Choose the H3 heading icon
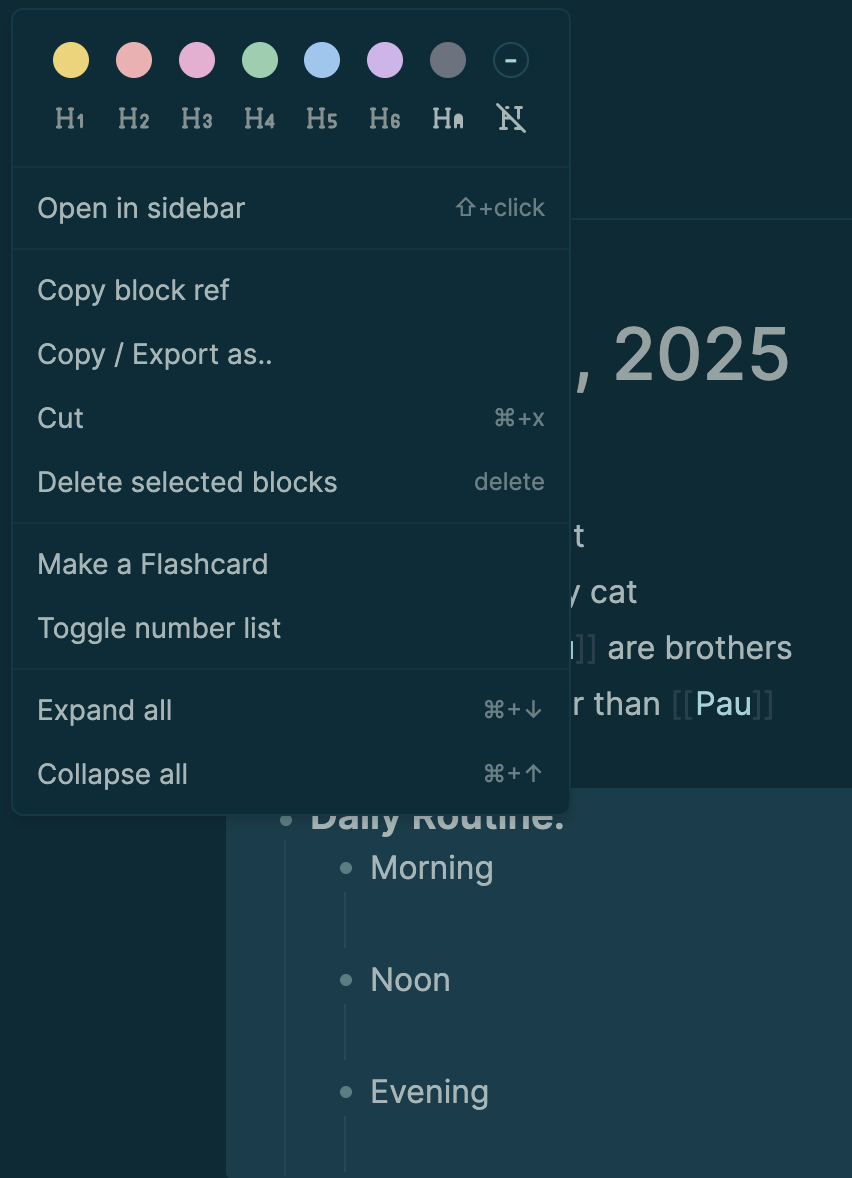Screen dimensions: 852x1178 [196, 119]
